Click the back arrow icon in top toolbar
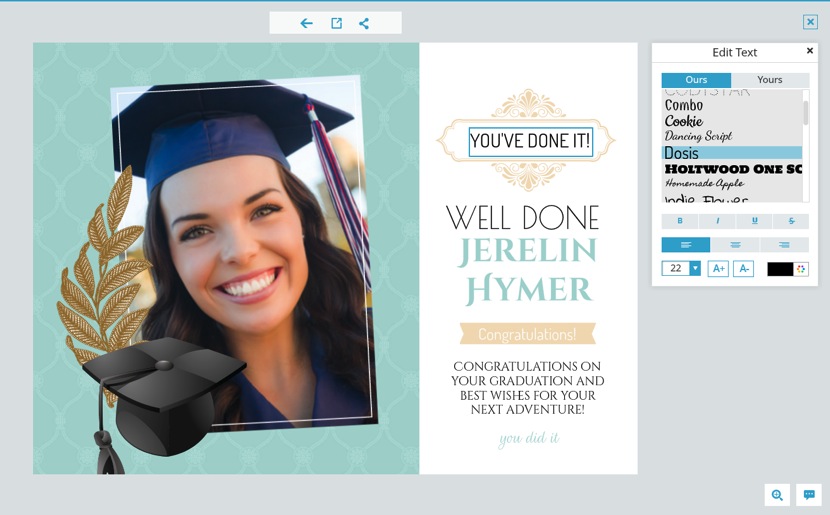The width and height of the screenshot is (830, 515). (x=306, y=23)
